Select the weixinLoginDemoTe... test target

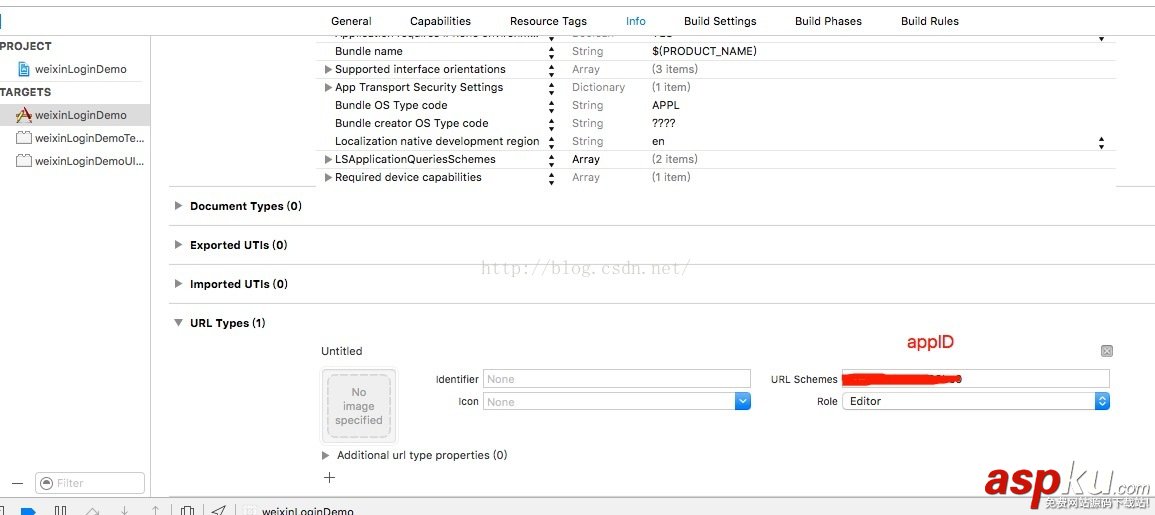[80, 138]
